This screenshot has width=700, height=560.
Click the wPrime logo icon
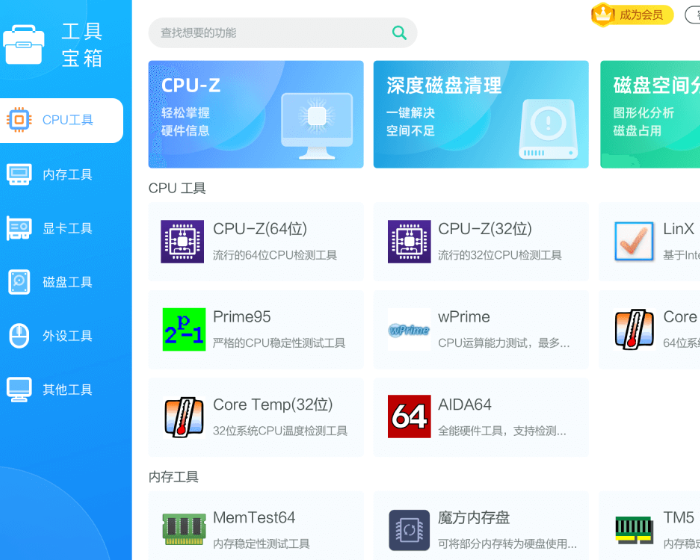coord(409,330)
